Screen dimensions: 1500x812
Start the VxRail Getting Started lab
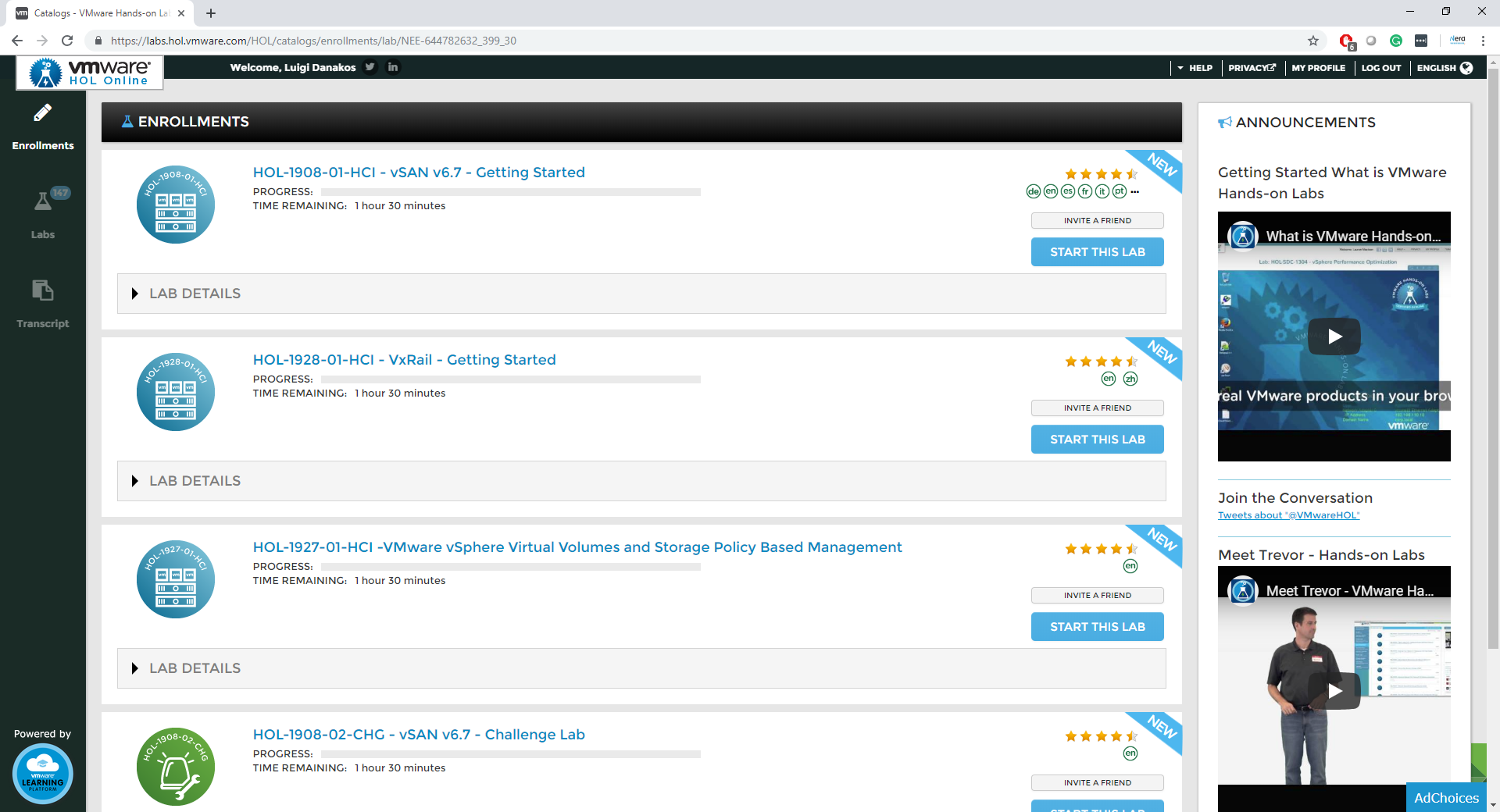(1097, 440)
